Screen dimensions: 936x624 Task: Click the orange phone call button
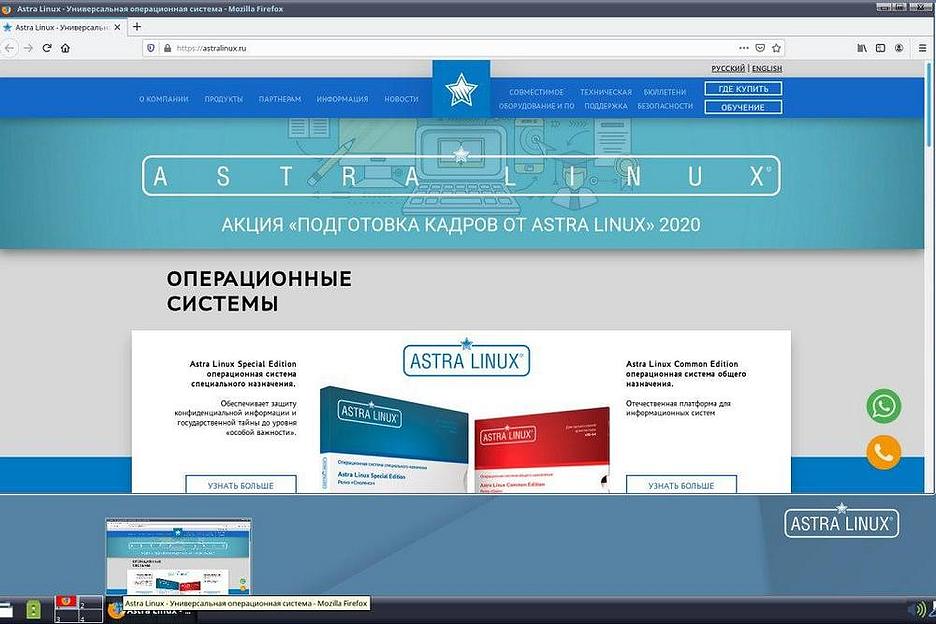pyautogui.click(x=883, y=452)
